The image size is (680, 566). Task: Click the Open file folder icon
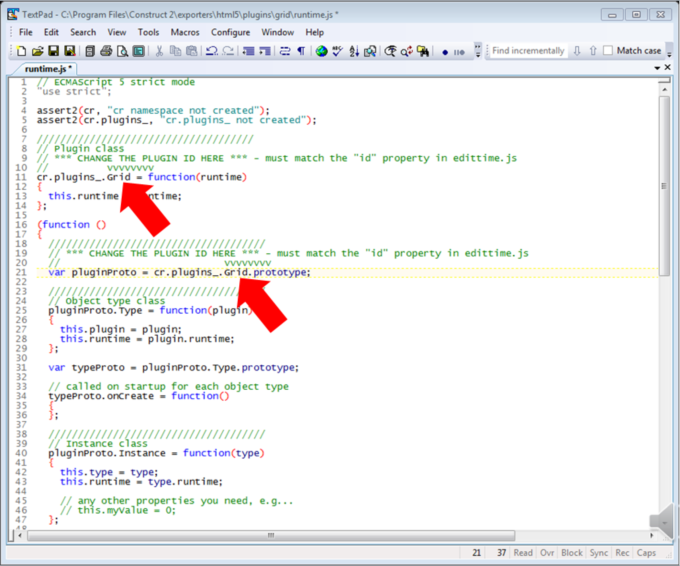pyautogui.click(x=37, y=51)
